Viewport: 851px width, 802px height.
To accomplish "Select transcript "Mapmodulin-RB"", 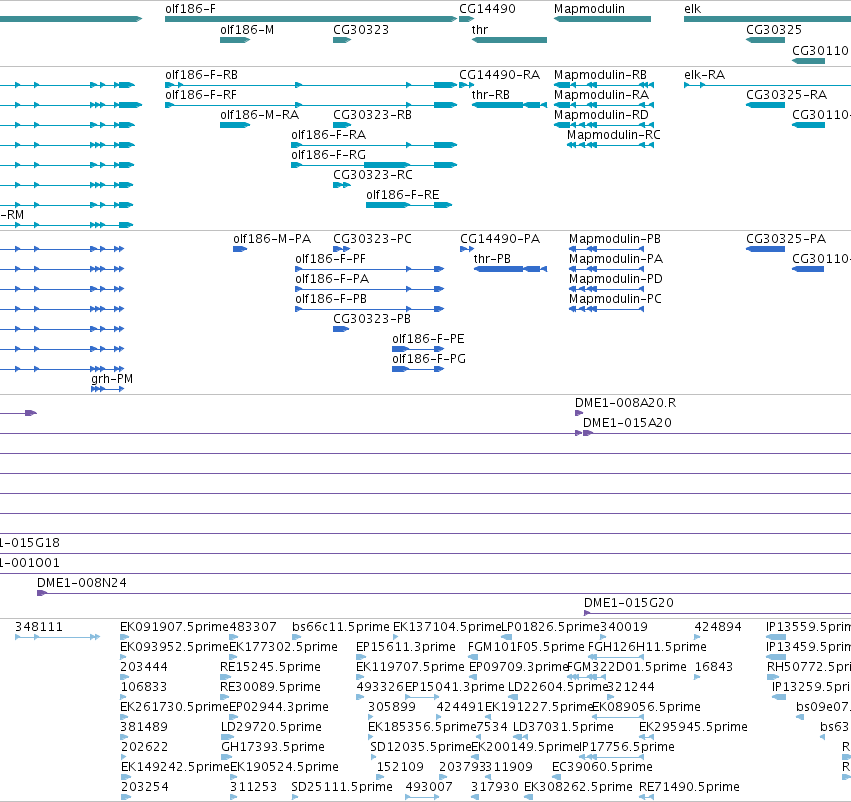I will tap(600, 74).
